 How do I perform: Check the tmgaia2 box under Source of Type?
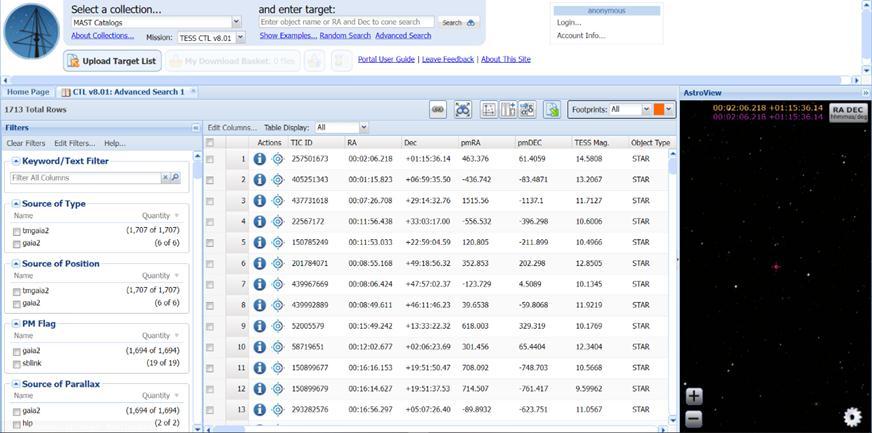coord(17,231)
